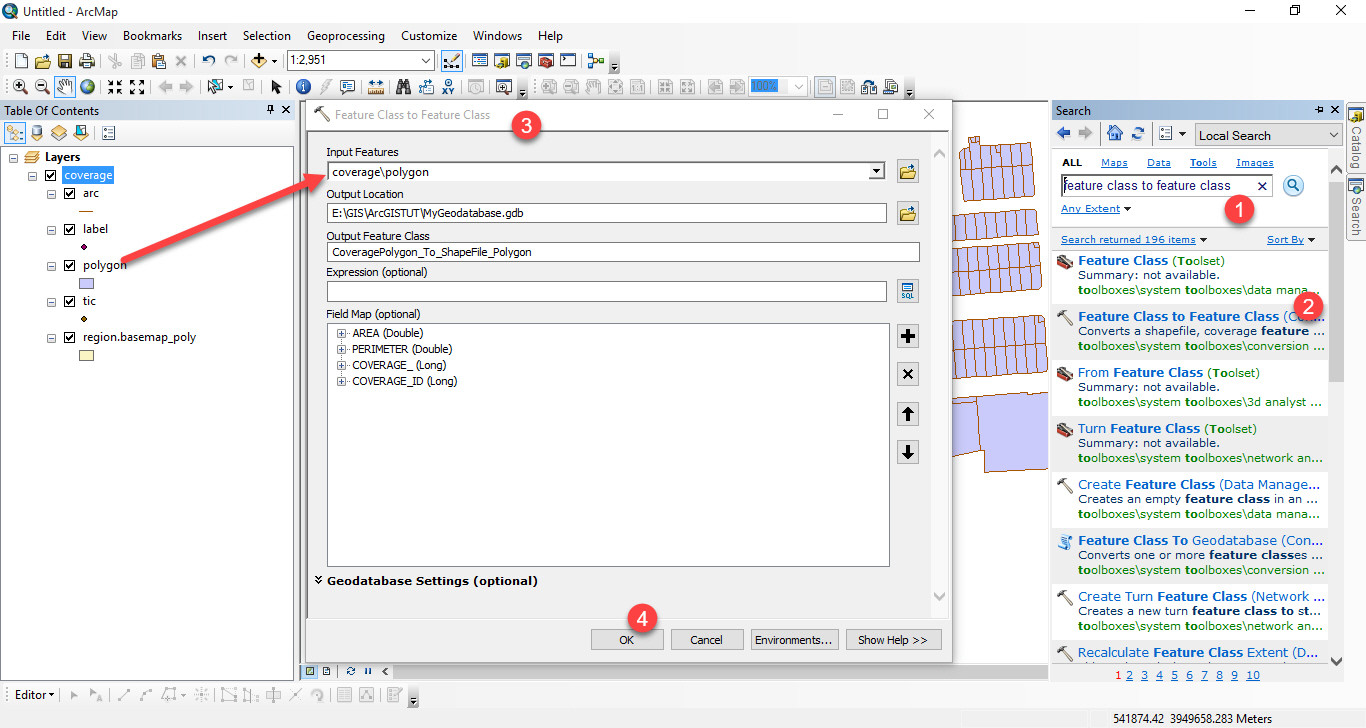Remove selected field with the X button
The image size is (1366, 728).
pyautogui.click(x=908, y=375)
